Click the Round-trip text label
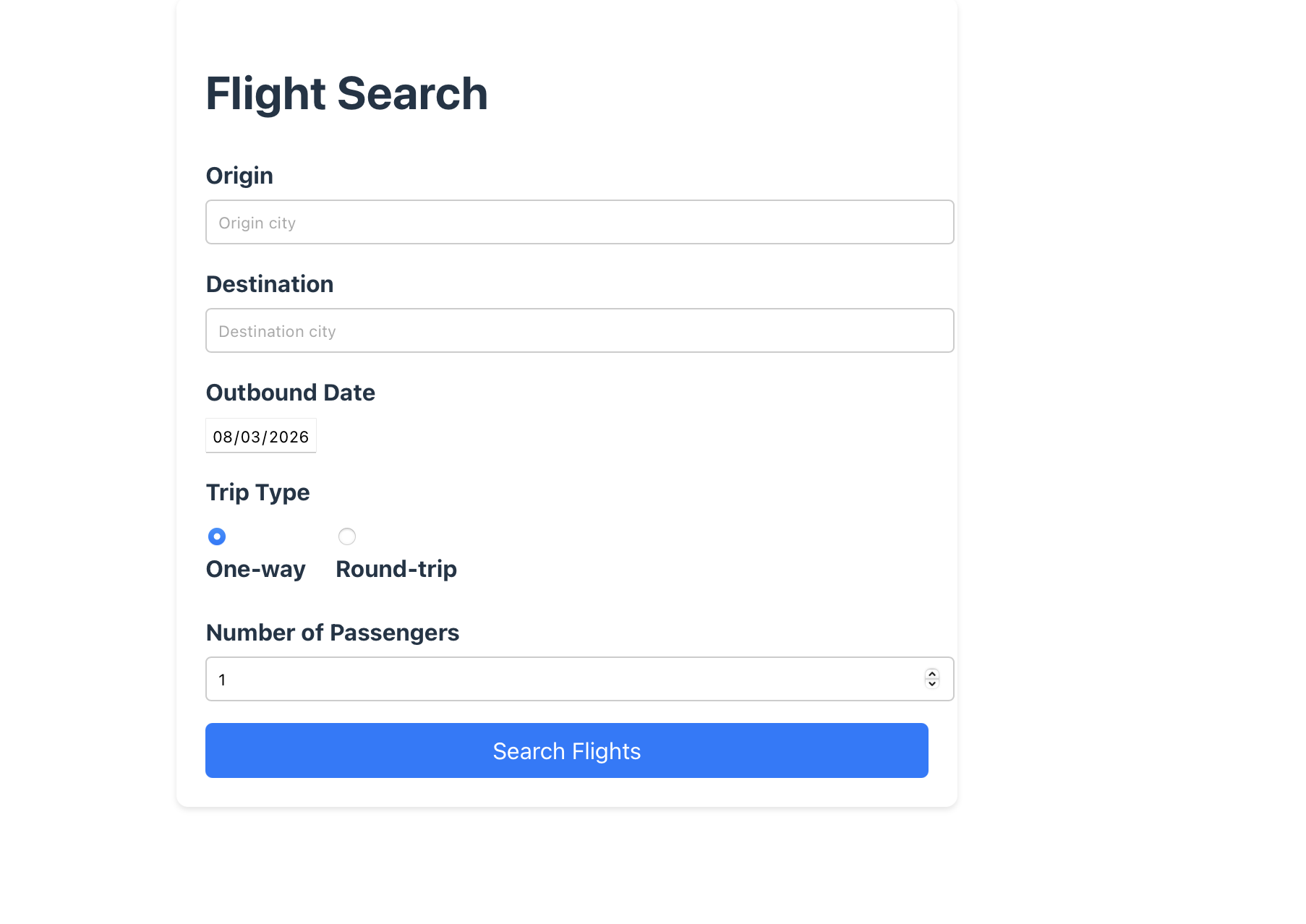 pos(396,570)
